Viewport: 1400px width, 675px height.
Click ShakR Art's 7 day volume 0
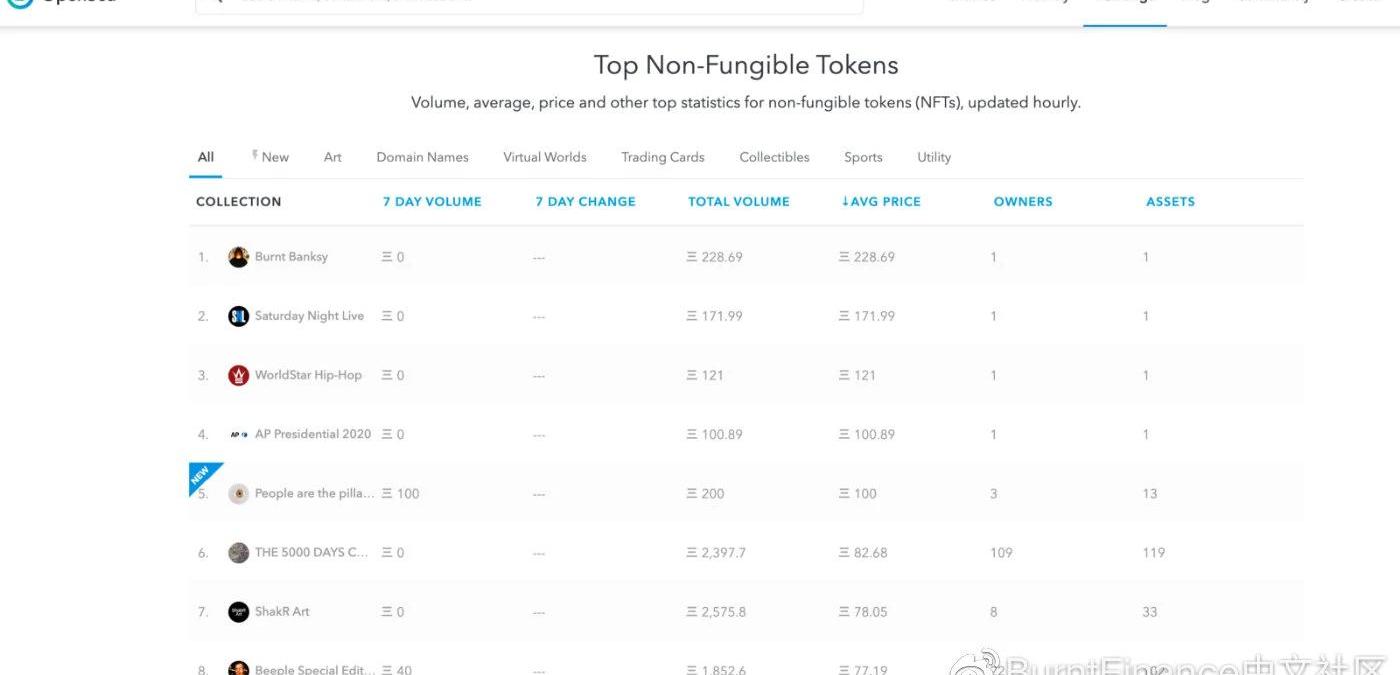(393, 611)
